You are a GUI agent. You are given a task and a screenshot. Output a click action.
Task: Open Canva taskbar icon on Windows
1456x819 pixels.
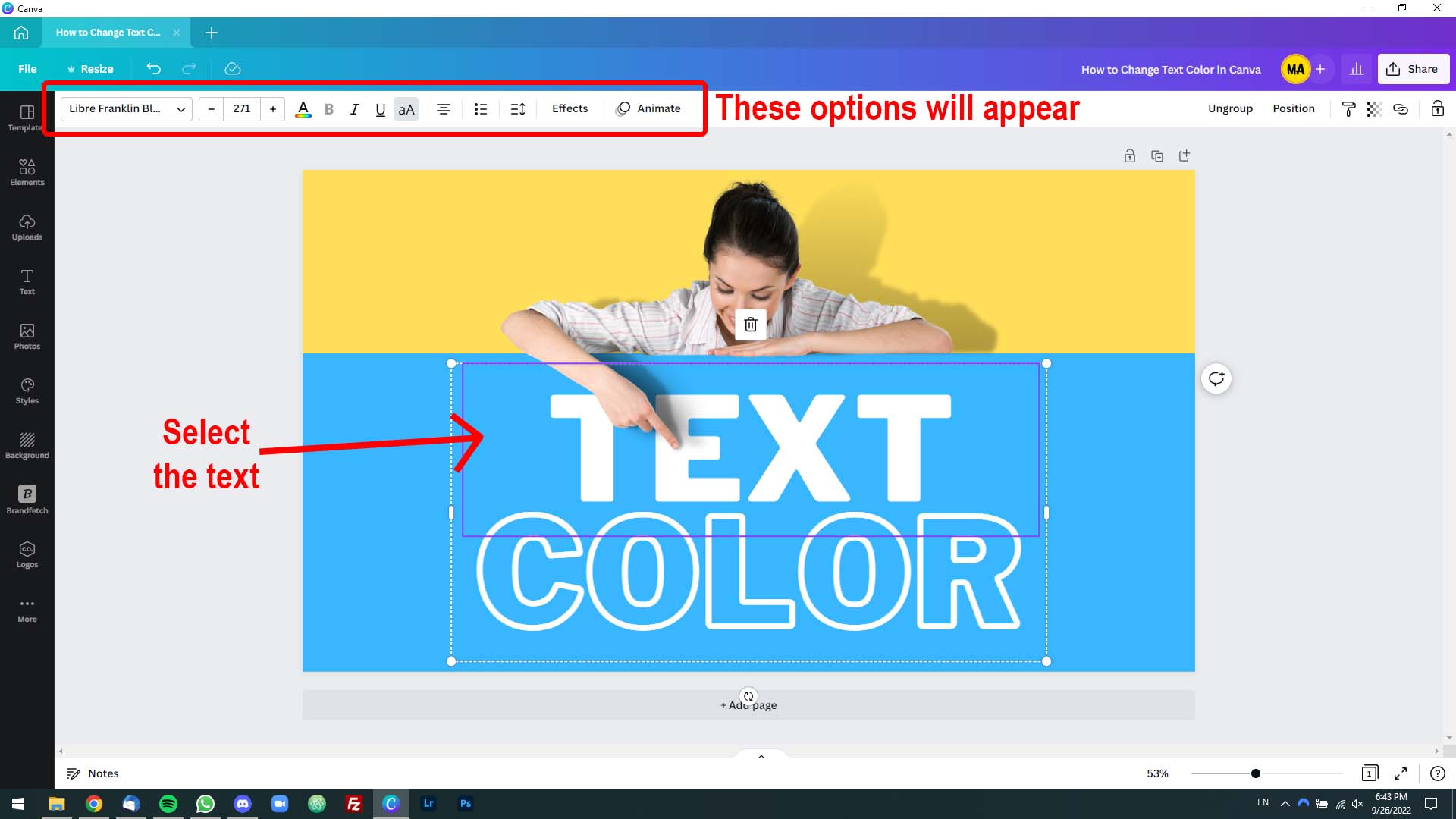pos(391,803)
